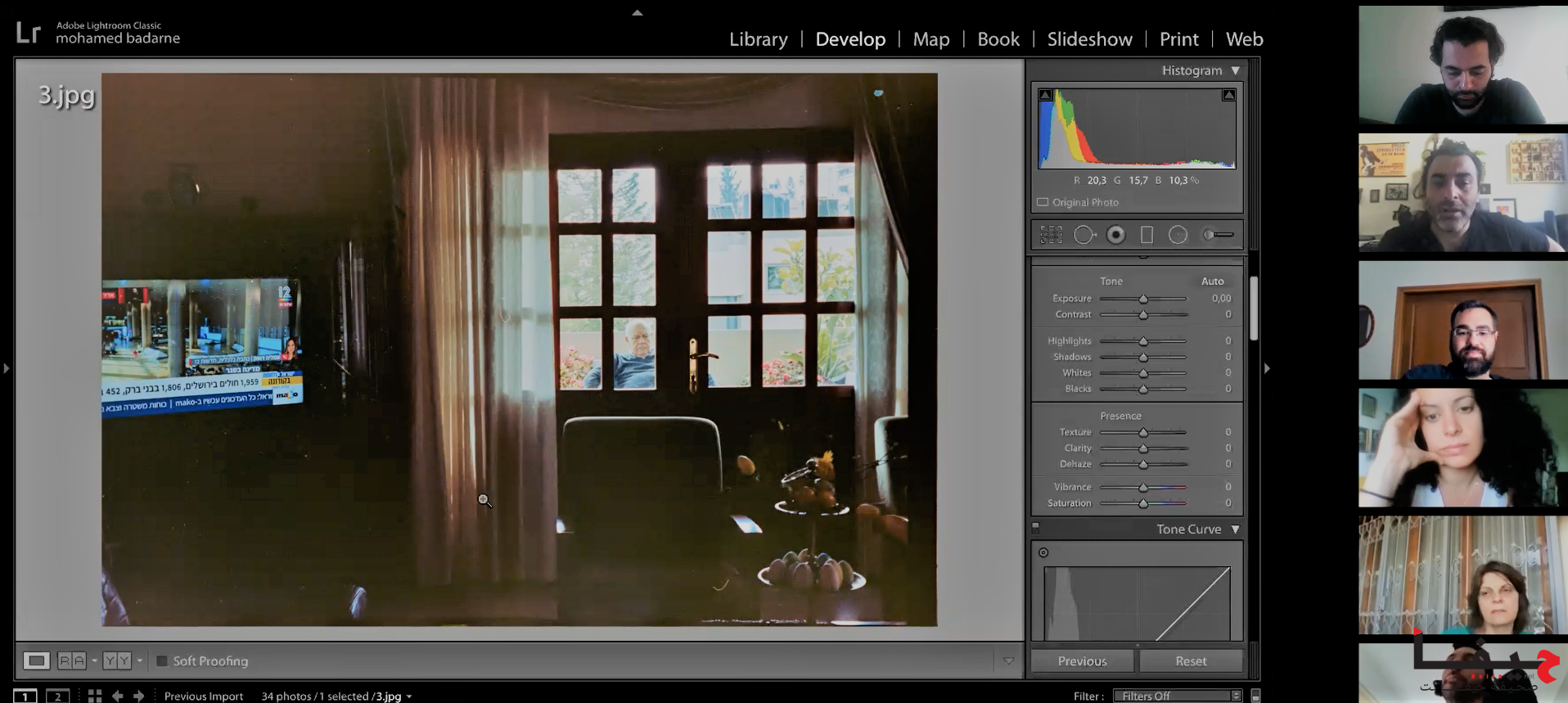Collapse the Tone Curve panel
1568x703 pixels.
pyautogui.click(x=1236, y=530)
